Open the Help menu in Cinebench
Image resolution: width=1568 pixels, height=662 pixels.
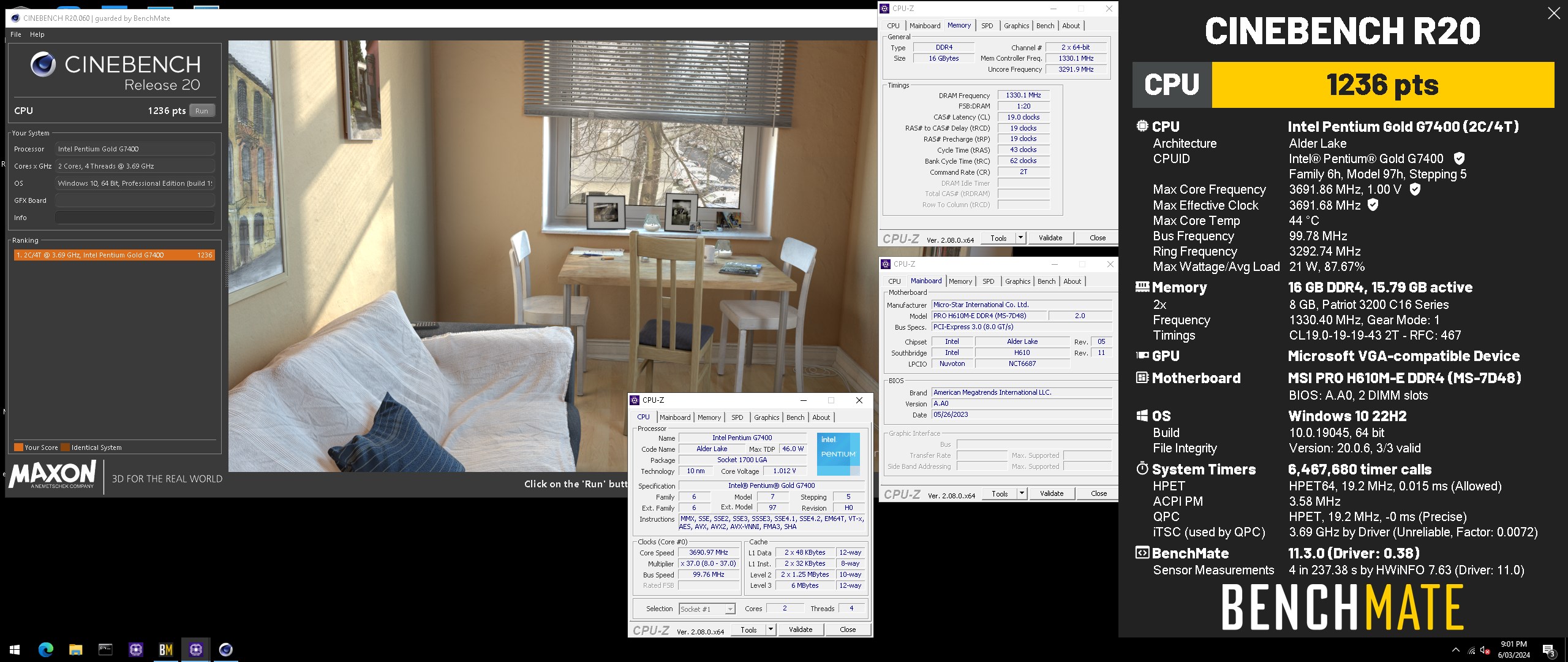click(37, 34)
